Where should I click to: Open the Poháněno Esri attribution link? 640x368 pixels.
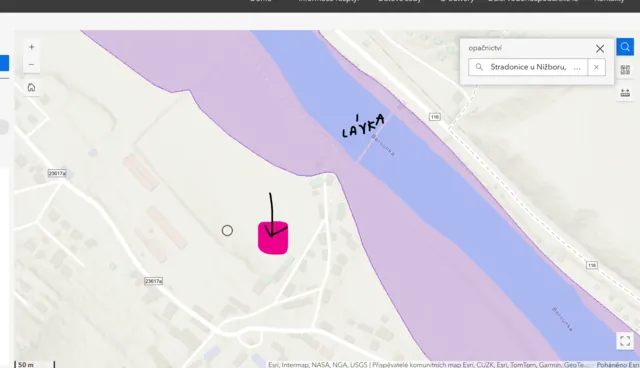click(618, 365)
